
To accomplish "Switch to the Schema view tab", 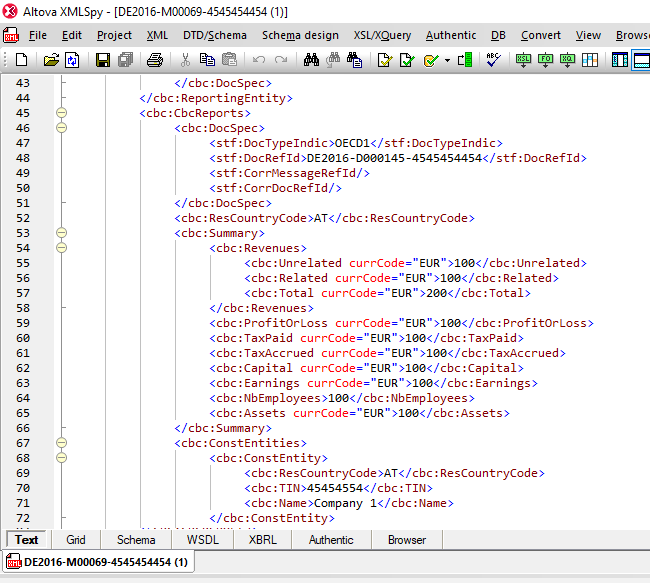I will click(136, 540).
